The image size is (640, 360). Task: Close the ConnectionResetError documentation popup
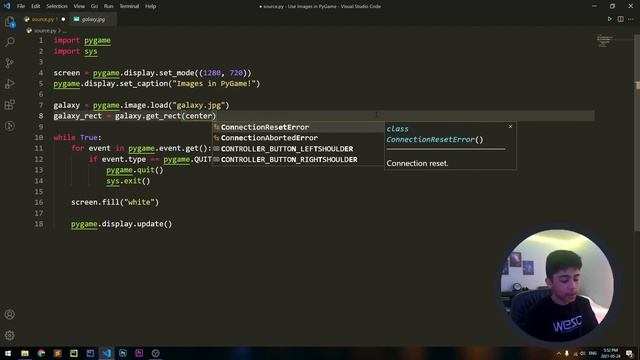pos(510,127)
